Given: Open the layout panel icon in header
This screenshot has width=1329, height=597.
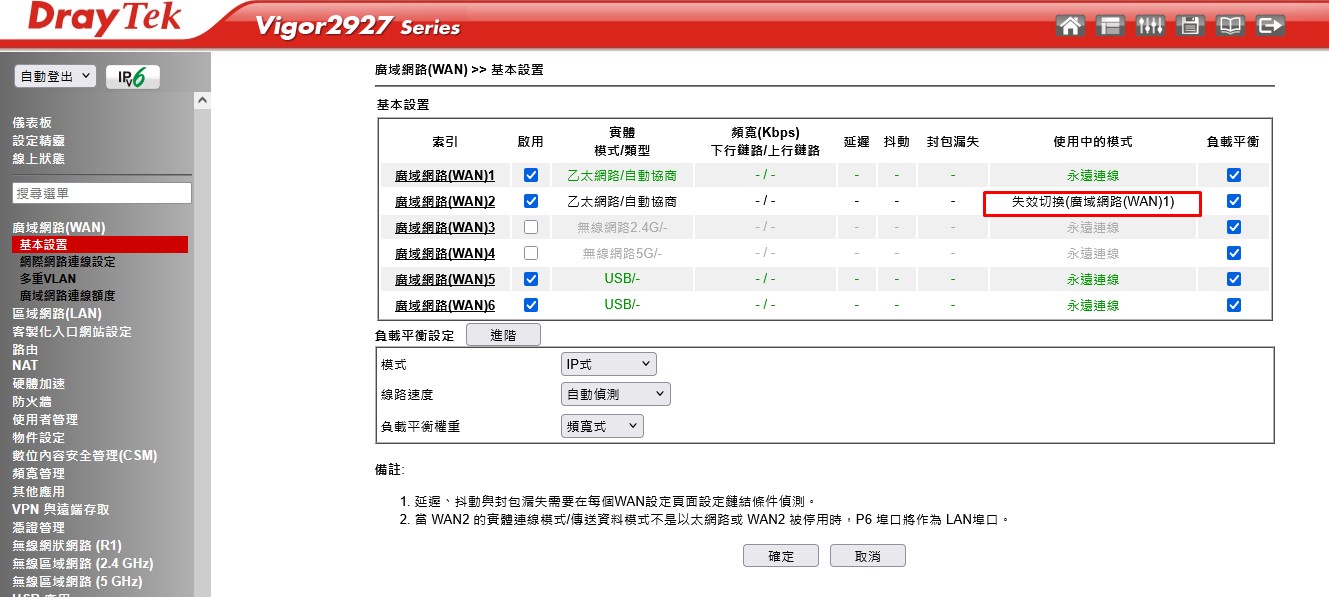Looking at the screenshot, I should point(1110,26).
